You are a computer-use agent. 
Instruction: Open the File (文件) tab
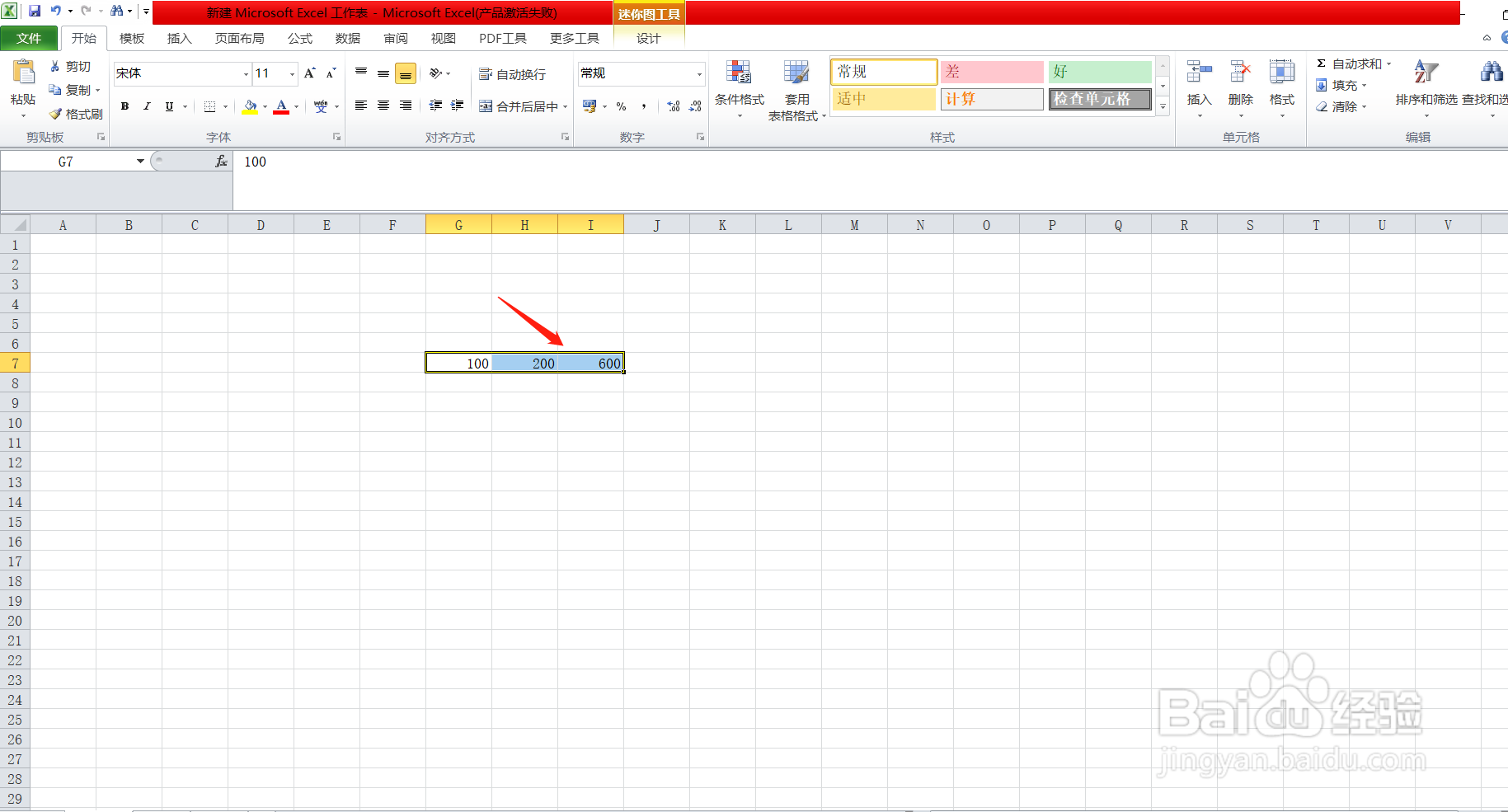pyautogui.click(x=29, y=39)
